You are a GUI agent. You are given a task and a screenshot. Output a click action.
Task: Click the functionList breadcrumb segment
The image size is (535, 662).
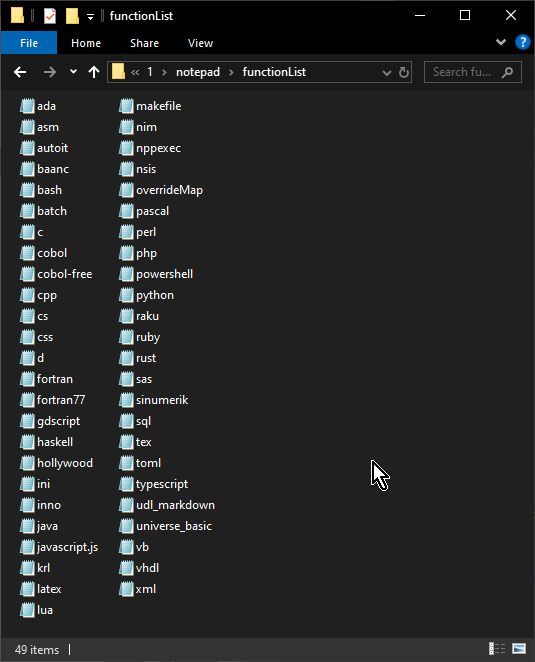[274, 72]
